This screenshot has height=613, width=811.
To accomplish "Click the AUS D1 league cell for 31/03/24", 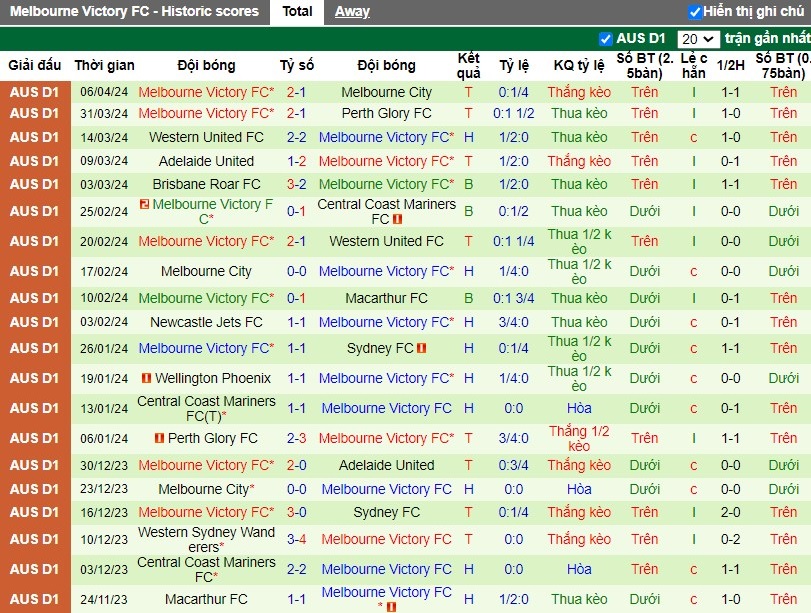I will pos(35,113).
